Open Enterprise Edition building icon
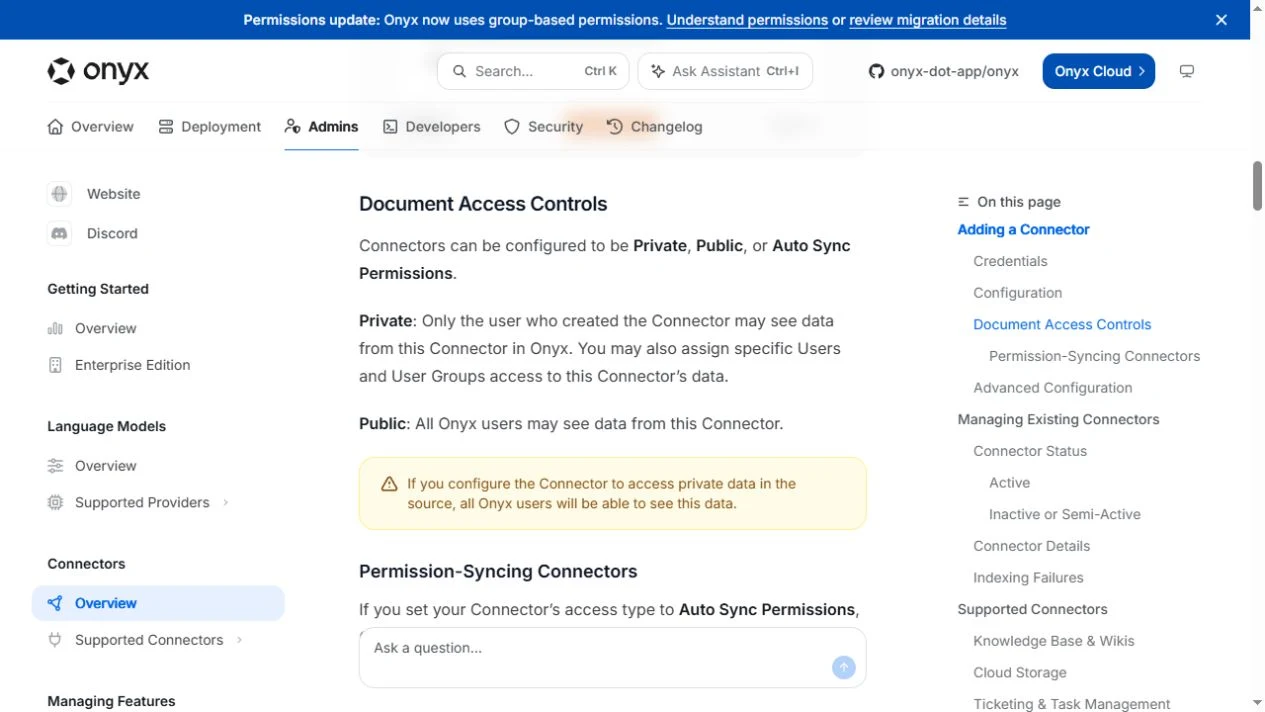Screen dimensions: 1265x712 55,365
